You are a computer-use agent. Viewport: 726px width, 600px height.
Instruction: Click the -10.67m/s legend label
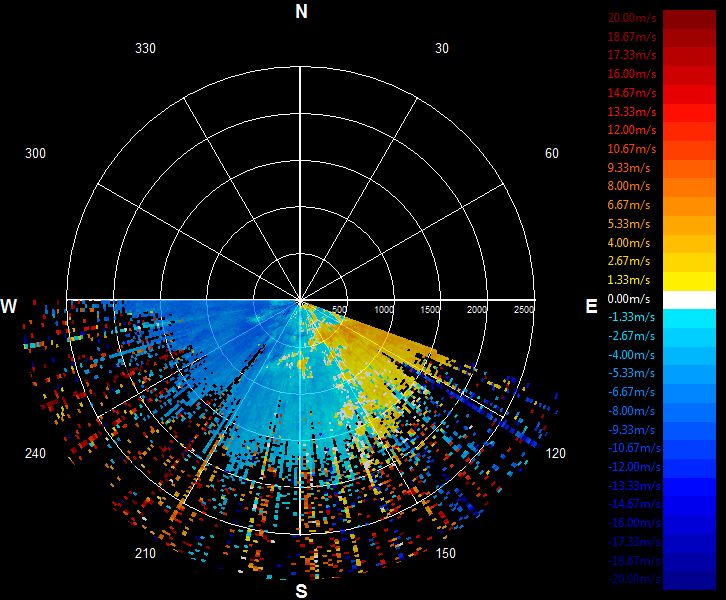(x=634, y=448)
